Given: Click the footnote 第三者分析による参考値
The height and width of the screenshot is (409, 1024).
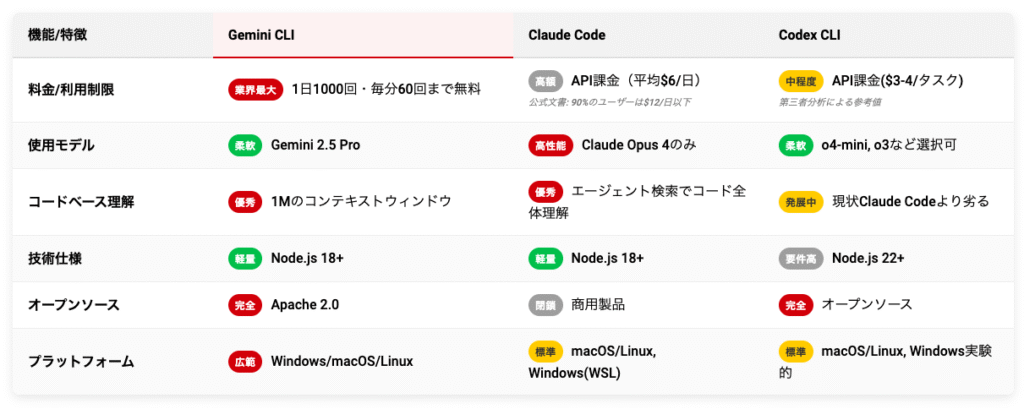Looking at the screenshot, I should 829,102.
